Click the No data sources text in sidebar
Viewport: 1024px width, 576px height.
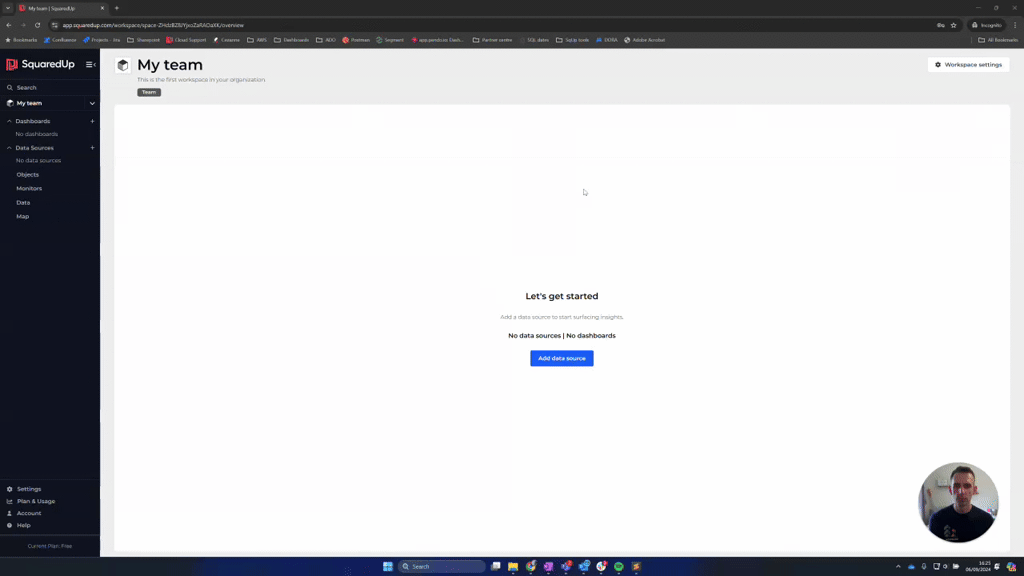coord(39,161)
